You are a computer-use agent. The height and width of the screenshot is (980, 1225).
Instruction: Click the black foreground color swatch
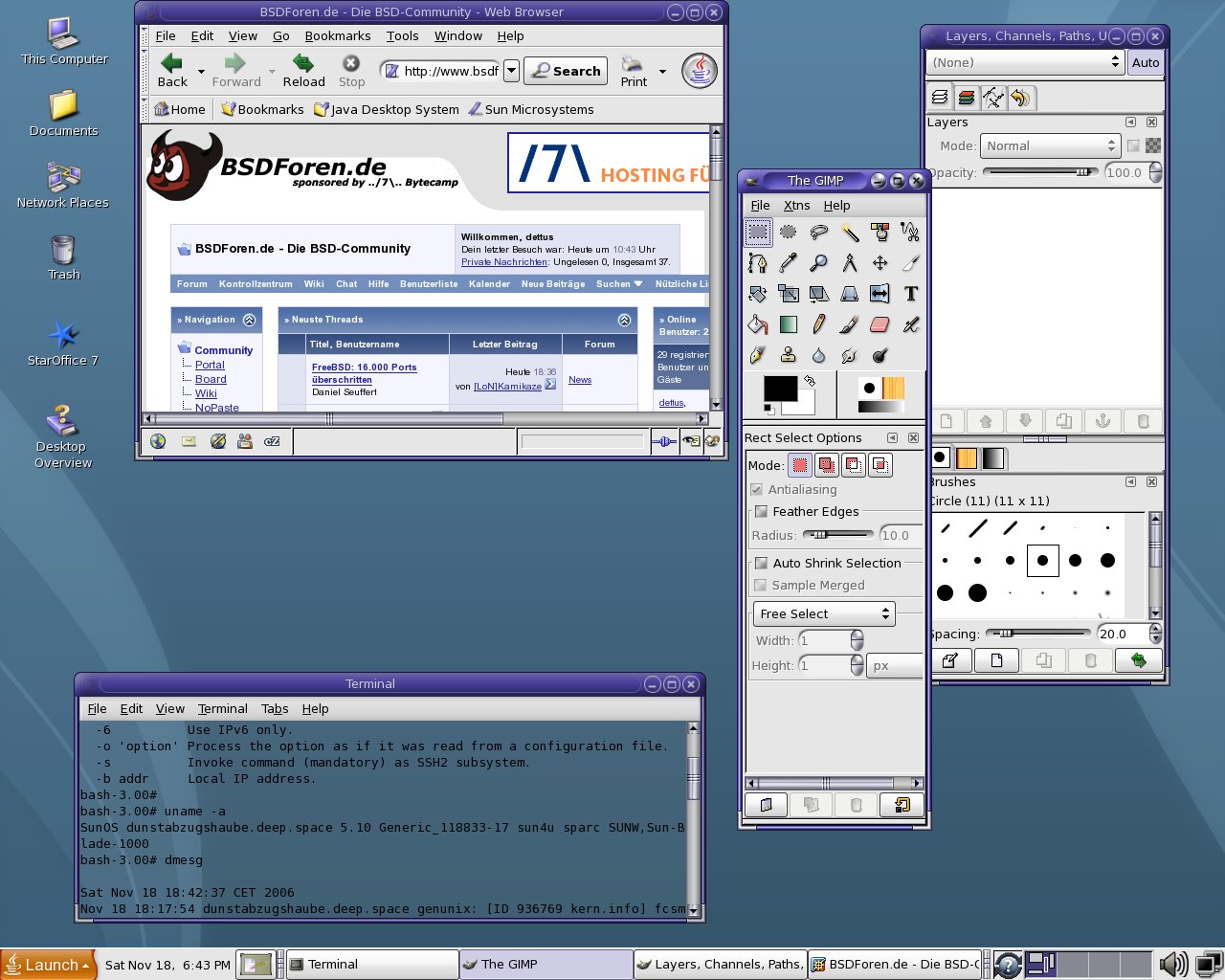point(780,389)
